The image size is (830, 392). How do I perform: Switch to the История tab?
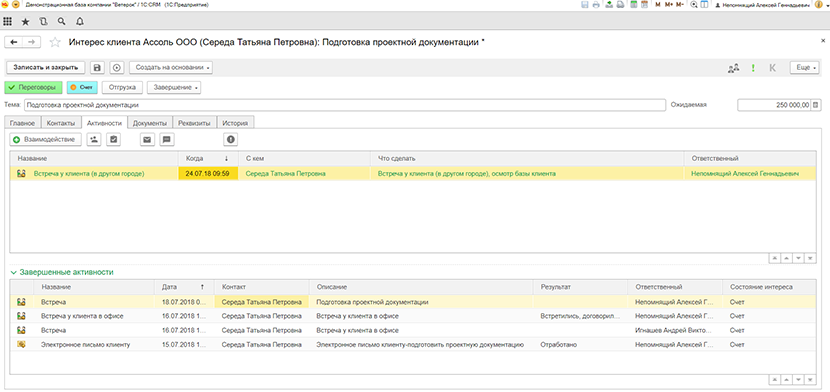[x=236, y=123]
